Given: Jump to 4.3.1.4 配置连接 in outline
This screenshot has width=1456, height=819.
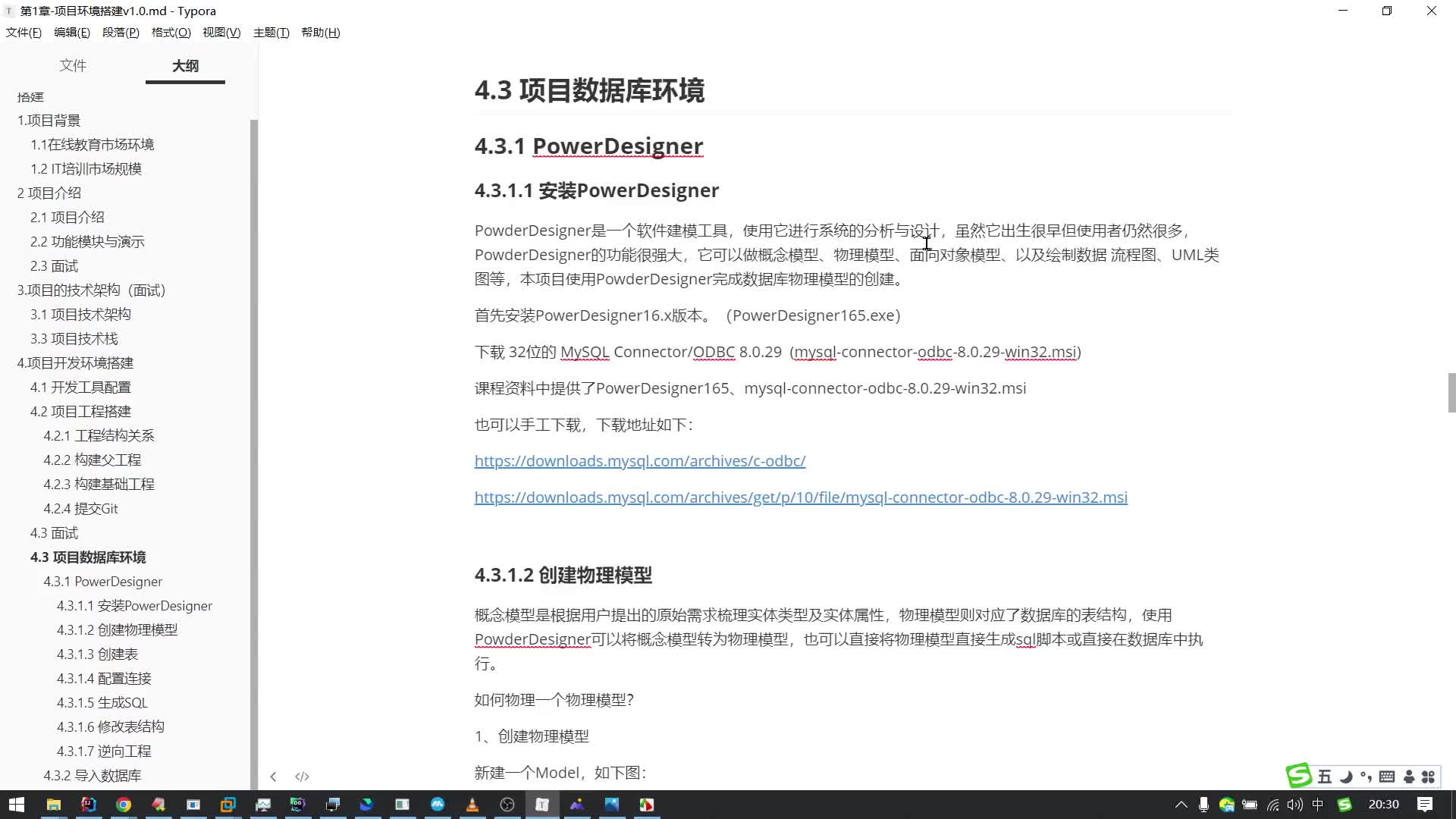Looking at the screenshot, I should click(x=104, y=679).
